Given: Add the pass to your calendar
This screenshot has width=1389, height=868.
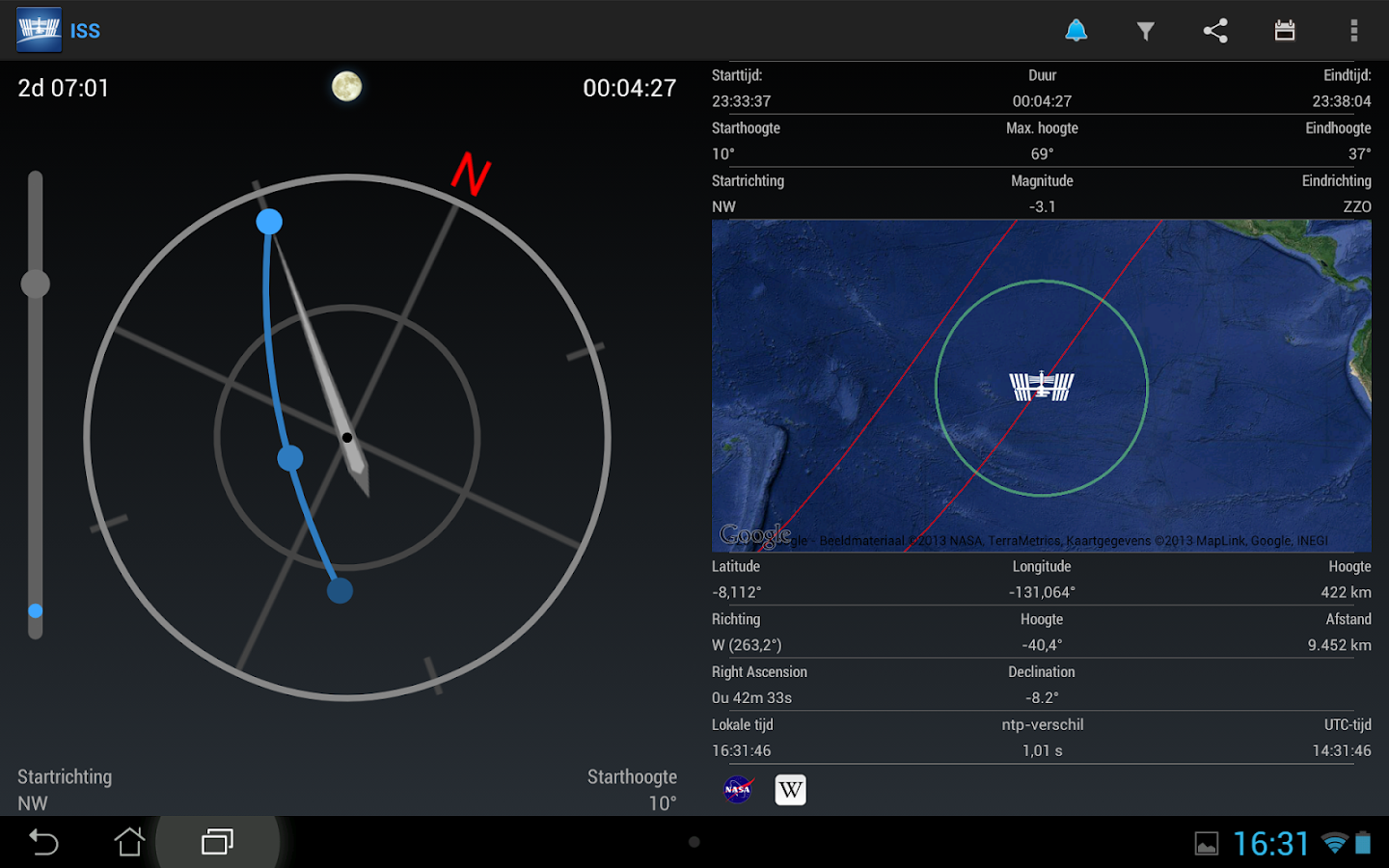Looking at the screenshot, I should 1284,30.
